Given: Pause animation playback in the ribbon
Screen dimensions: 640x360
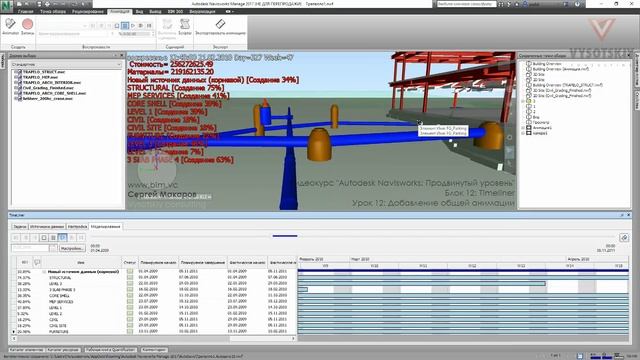Looking at the screenshot, I should [x=125, y=26].
